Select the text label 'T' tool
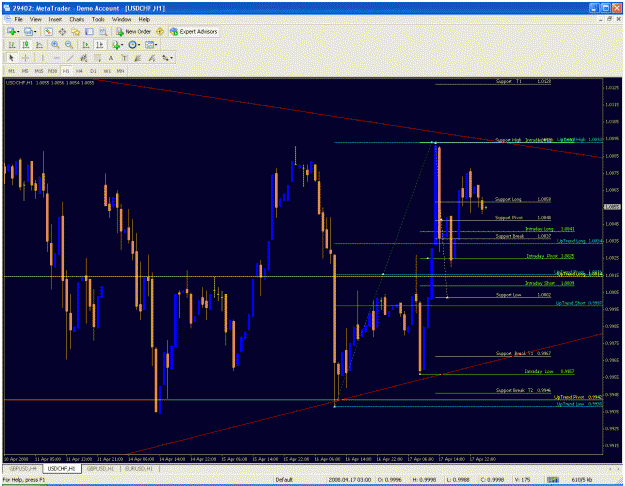Screen dimensions: 625x486 pyautogui.click(x=124, y=58)
